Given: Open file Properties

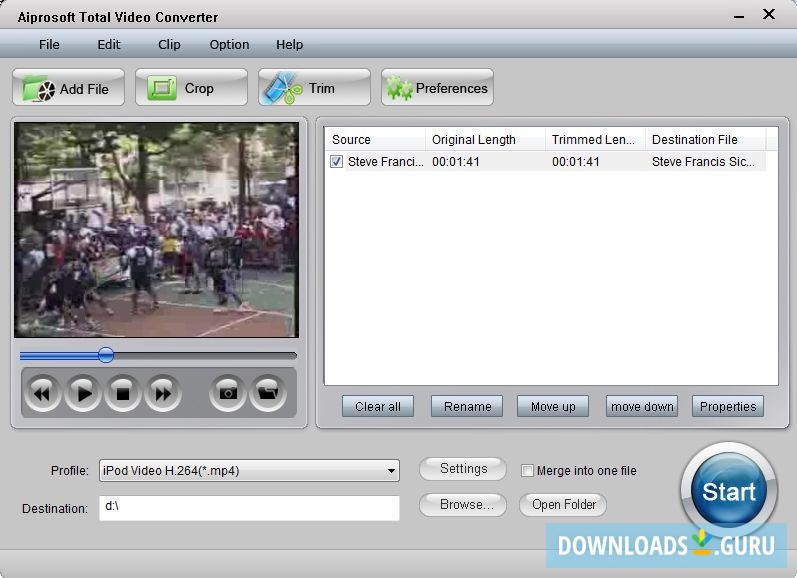Looking at the screenshot, I should 728,407.
